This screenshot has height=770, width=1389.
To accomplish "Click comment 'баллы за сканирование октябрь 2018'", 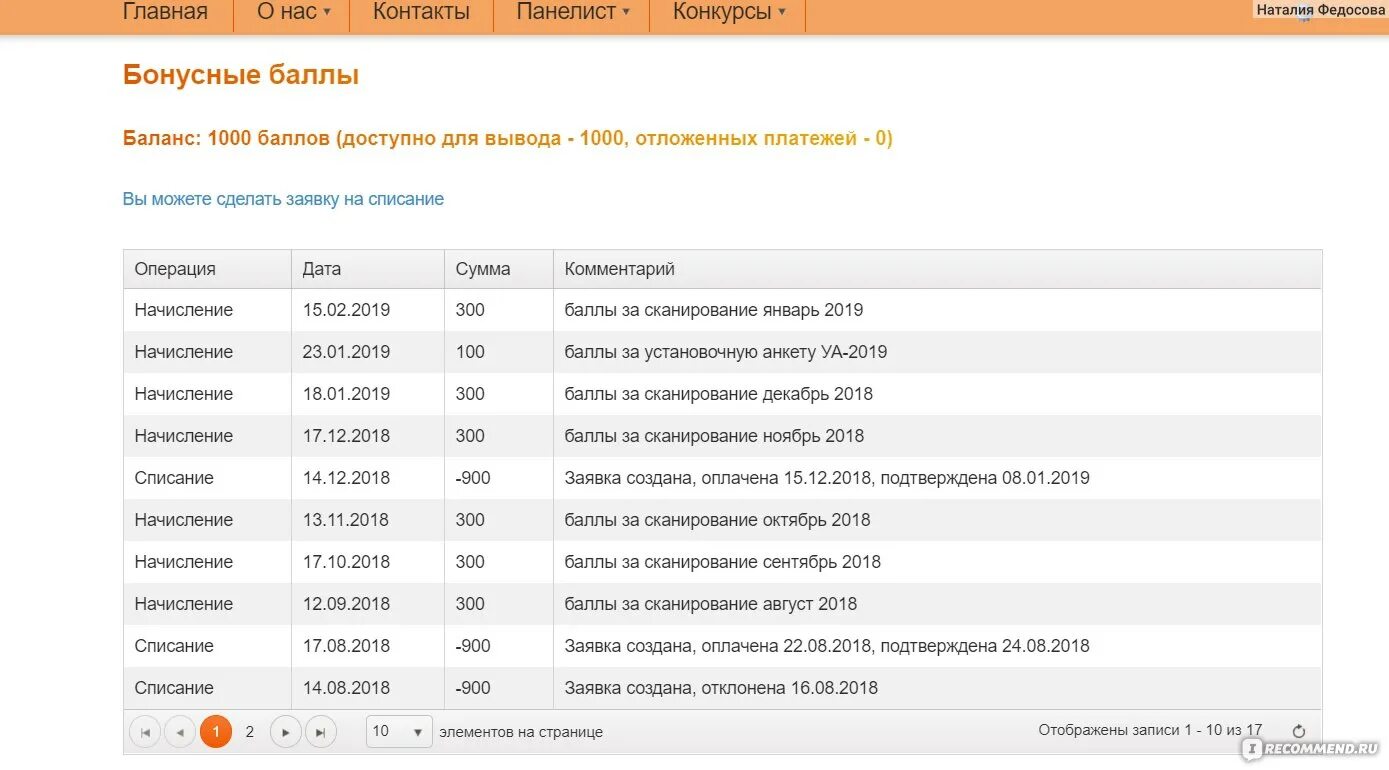I will pyautogui.click(x=717, y=520).
